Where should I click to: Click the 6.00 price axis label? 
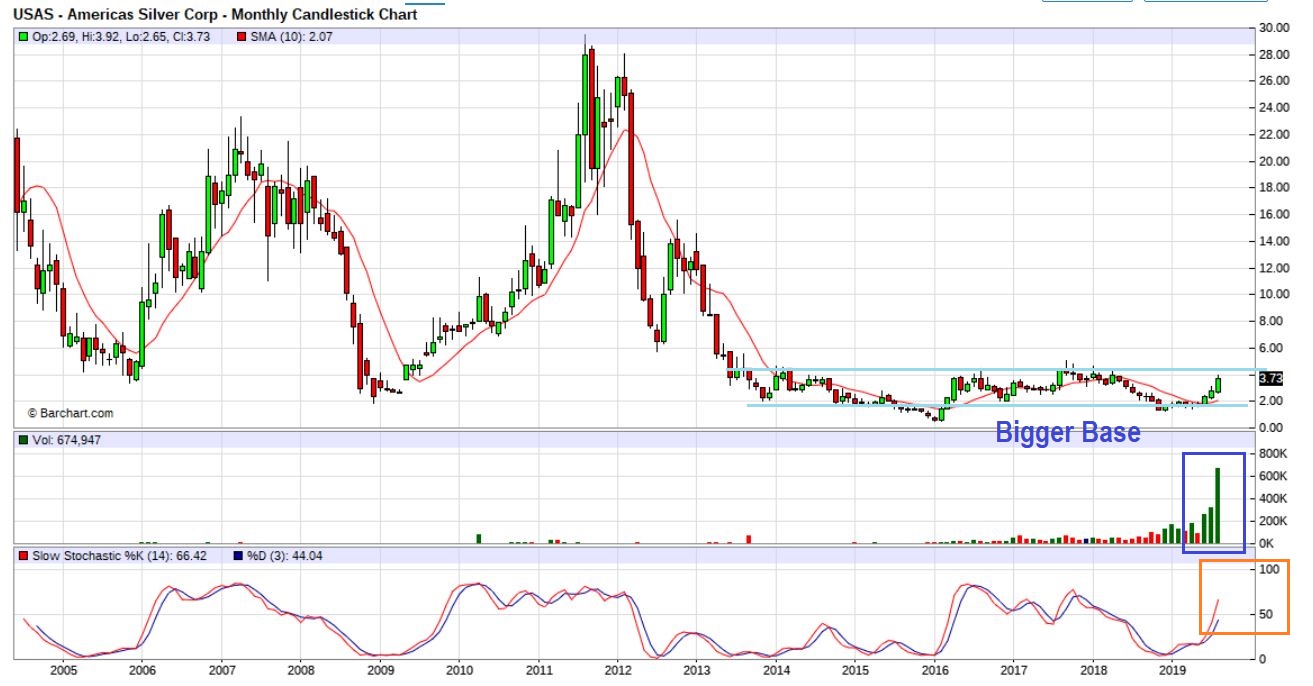click(x=1269, y=348)
